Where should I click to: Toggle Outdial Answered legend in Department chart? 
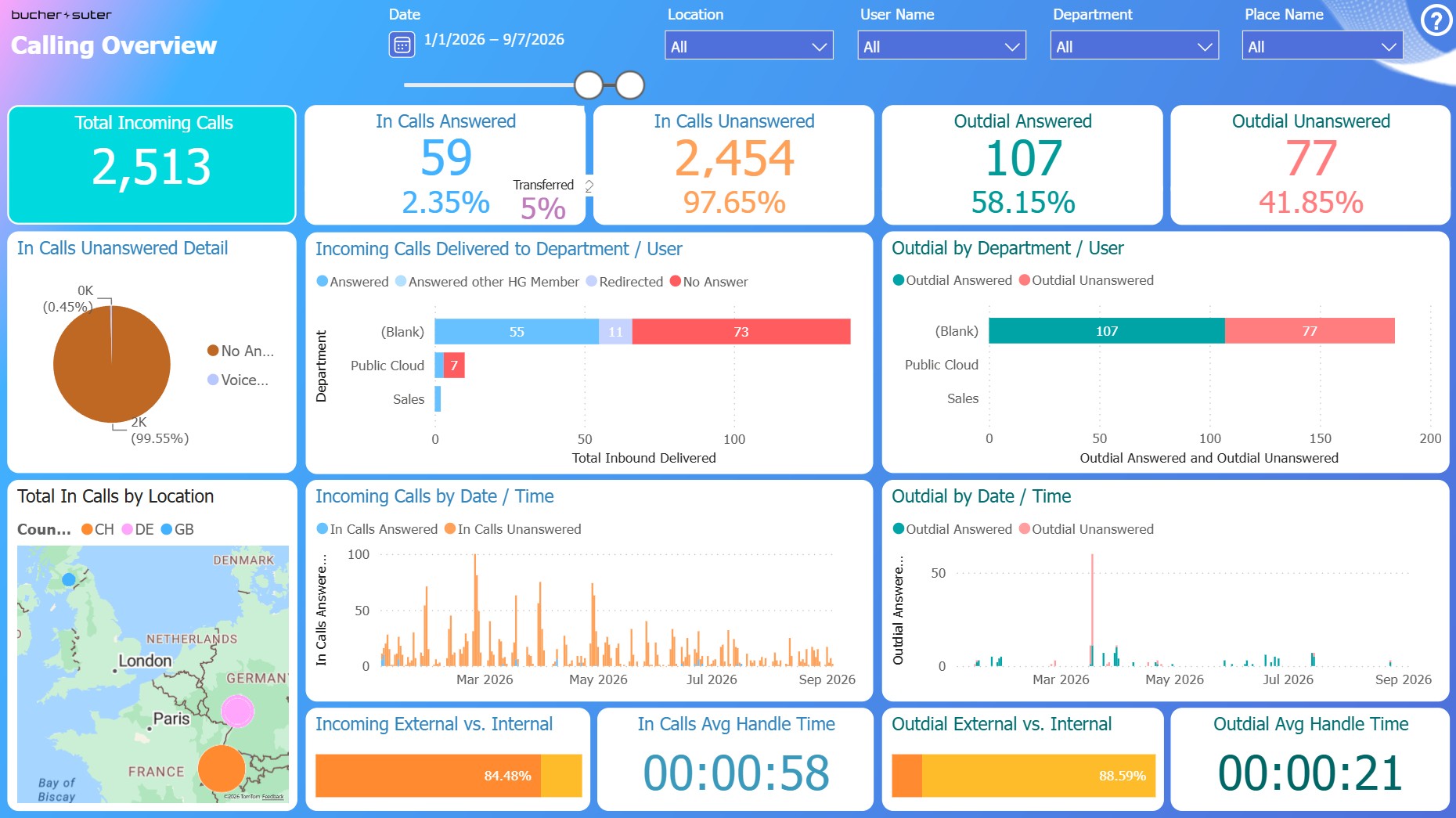coord(952,280)
